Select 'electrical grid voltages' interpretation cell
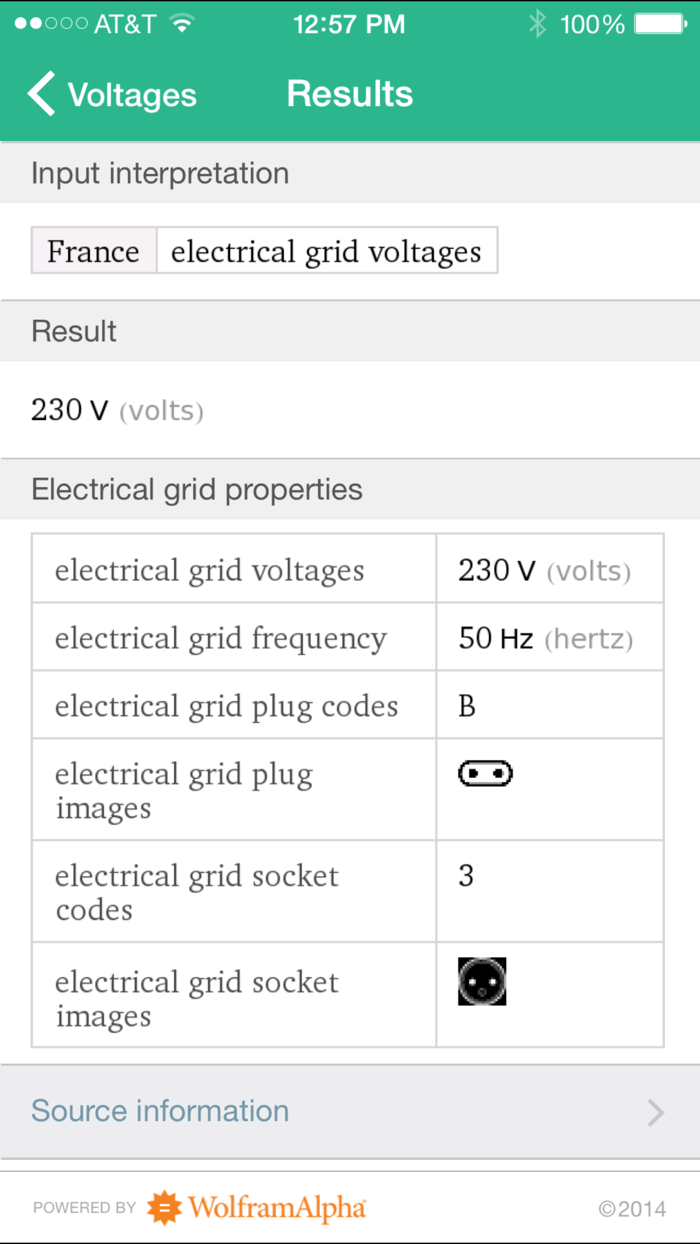Screen dimensions: 700x1244 pyautogui.click(x=326, y=251)
